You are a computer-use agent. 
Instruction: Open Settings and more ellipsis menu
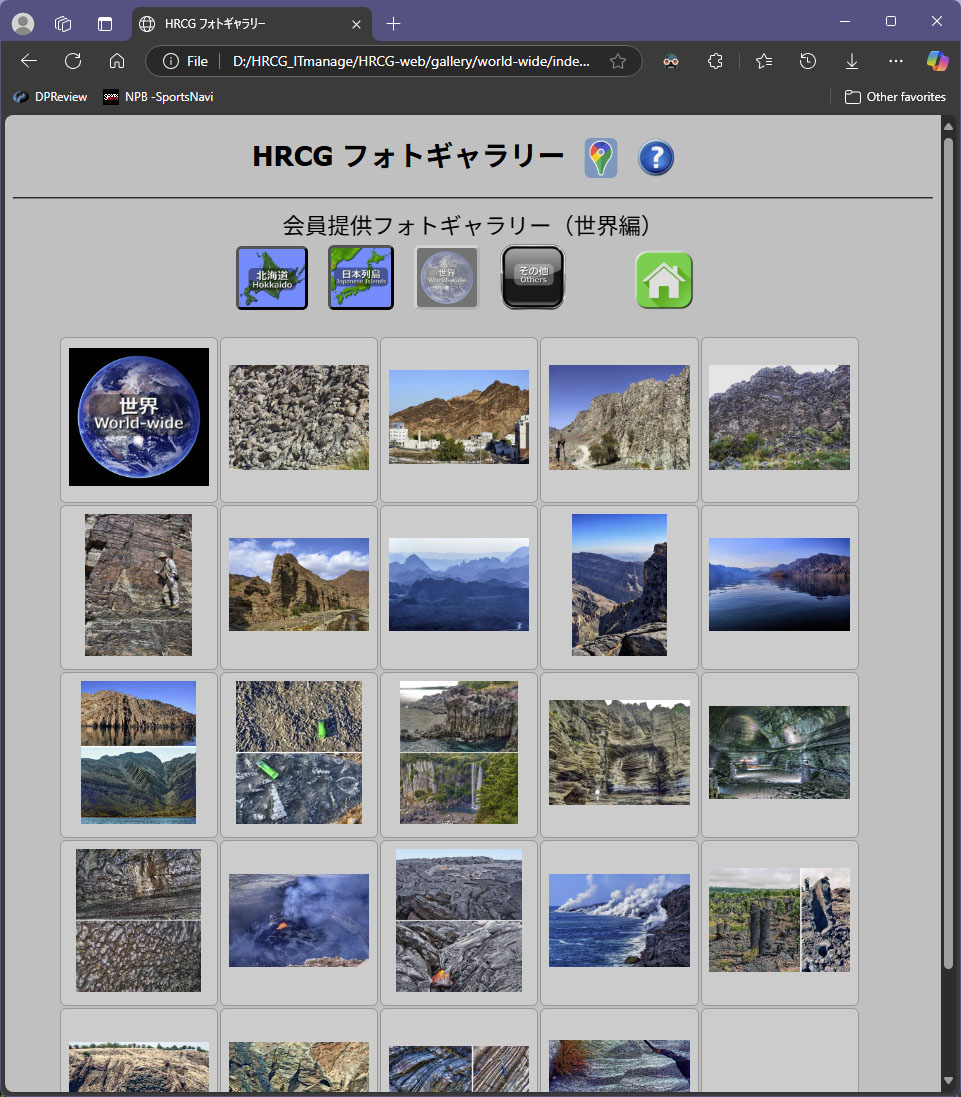point(896,62)
